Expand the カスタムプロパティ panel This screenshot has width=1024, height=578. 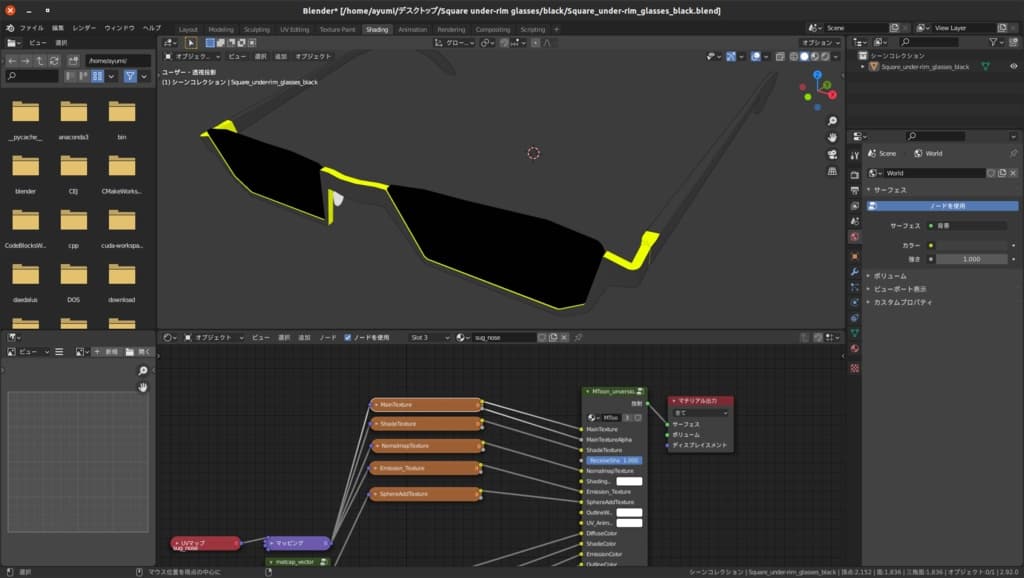click(x=902, y=302)
